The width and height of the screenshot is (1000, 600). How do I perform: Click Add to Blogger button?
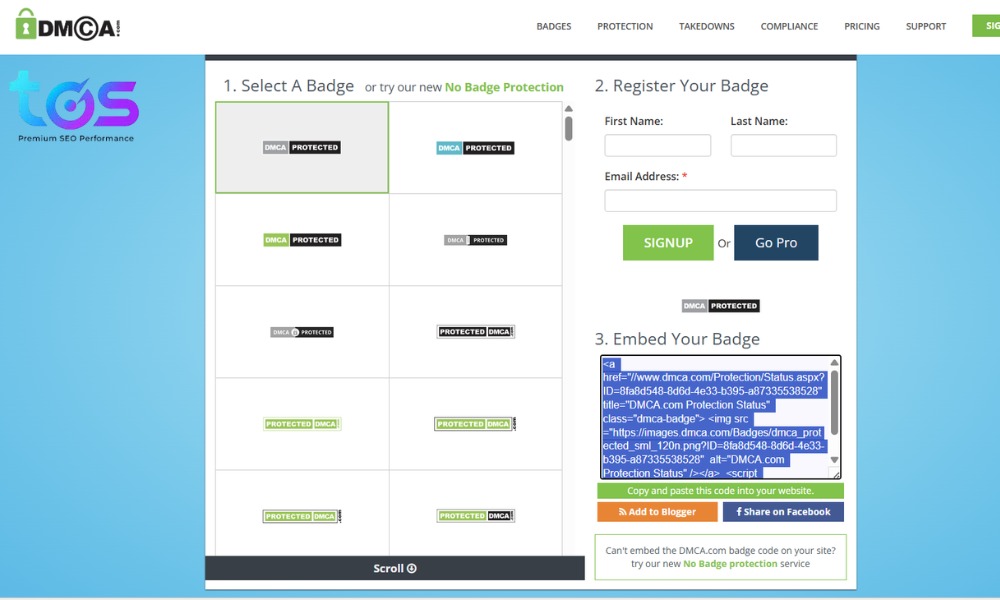[x=657, y=512]
